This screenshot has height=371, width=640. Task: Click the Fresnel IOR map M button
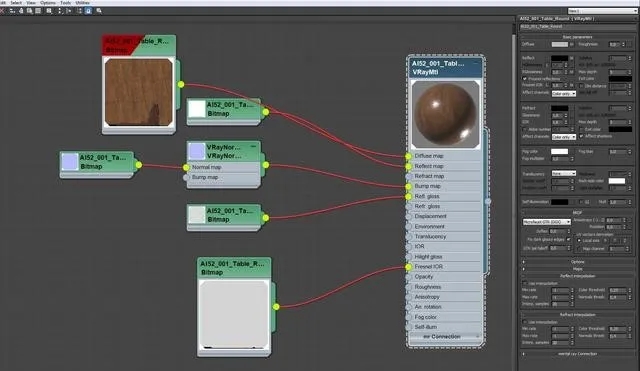(x=572, y=86)
